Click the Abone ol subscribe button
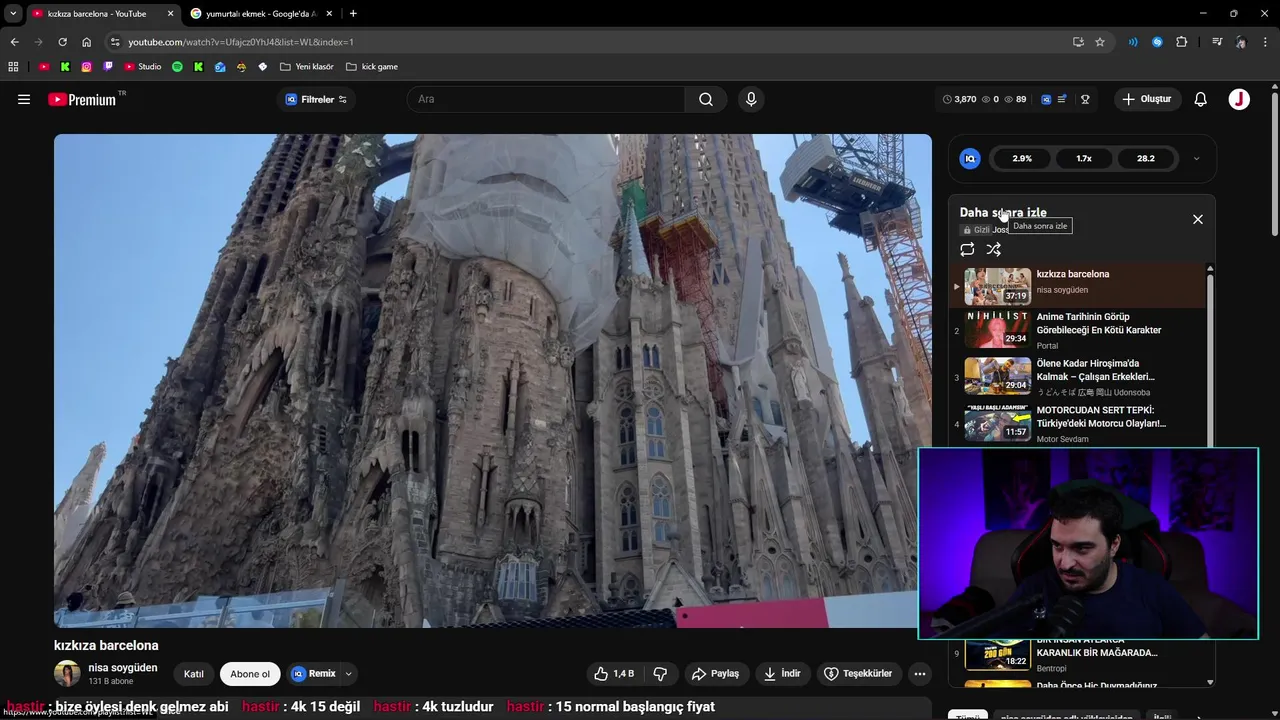 (x=250, y=674)
